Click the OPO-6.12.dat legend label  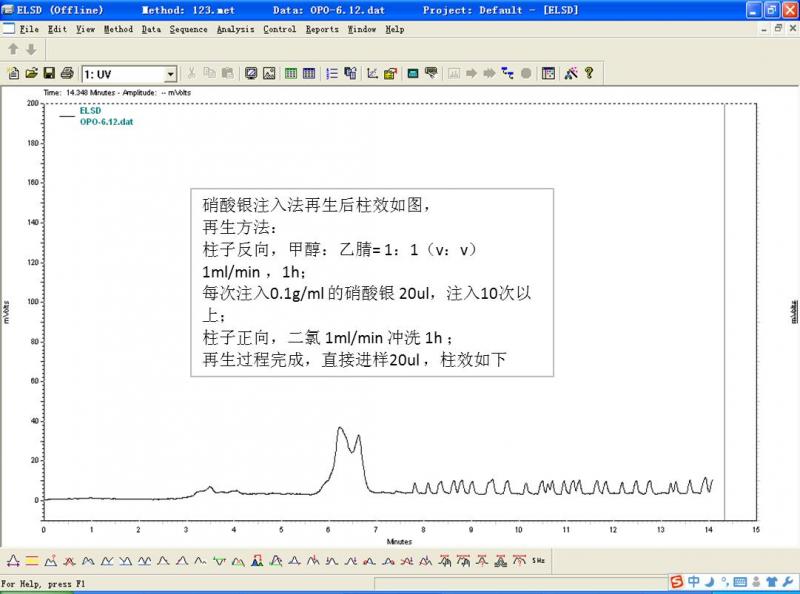[106, 122]
